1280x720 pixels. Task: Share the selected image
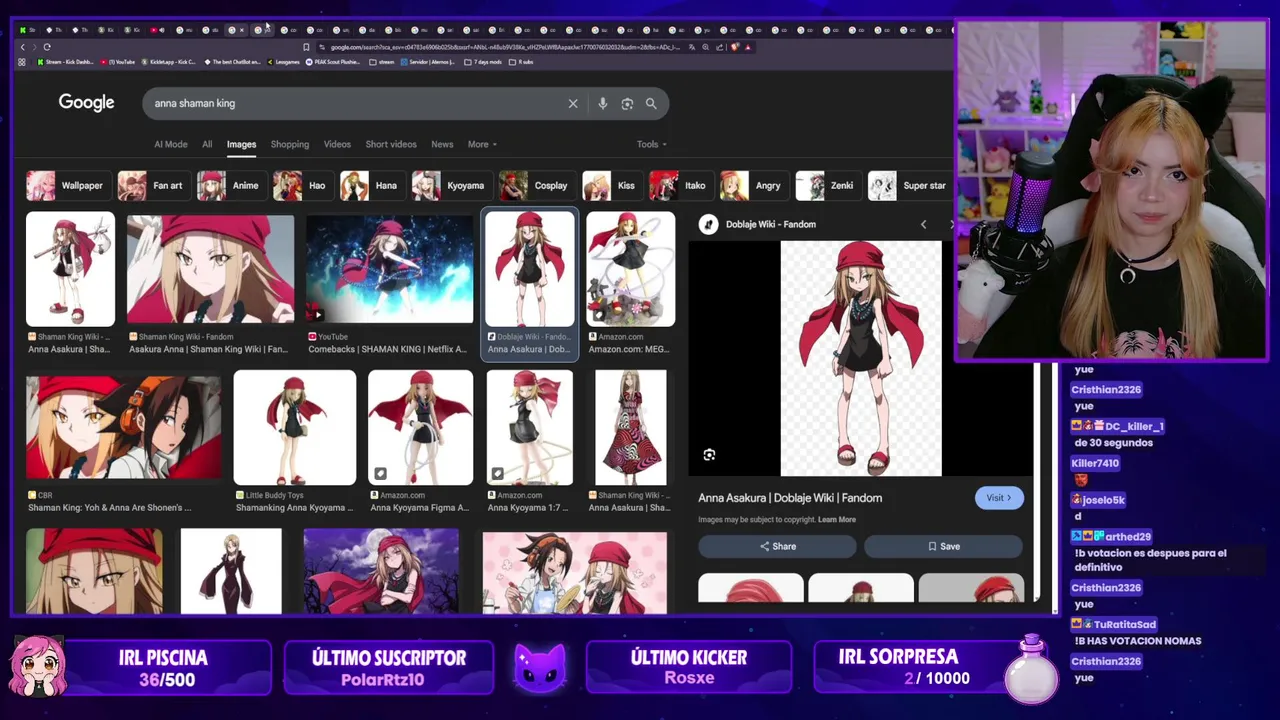(777, 546)
